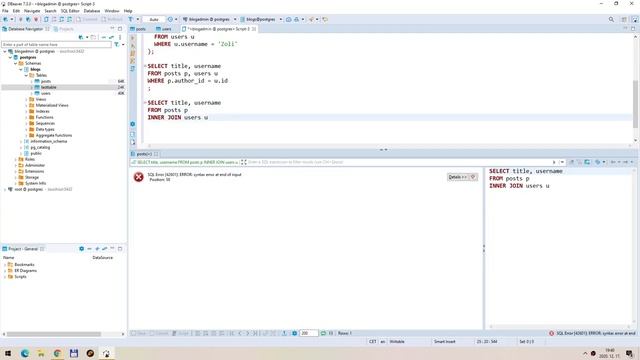This screenshot has width=640, height=360.
Task: Select the Data types folder
Action: tap(45, 129)
